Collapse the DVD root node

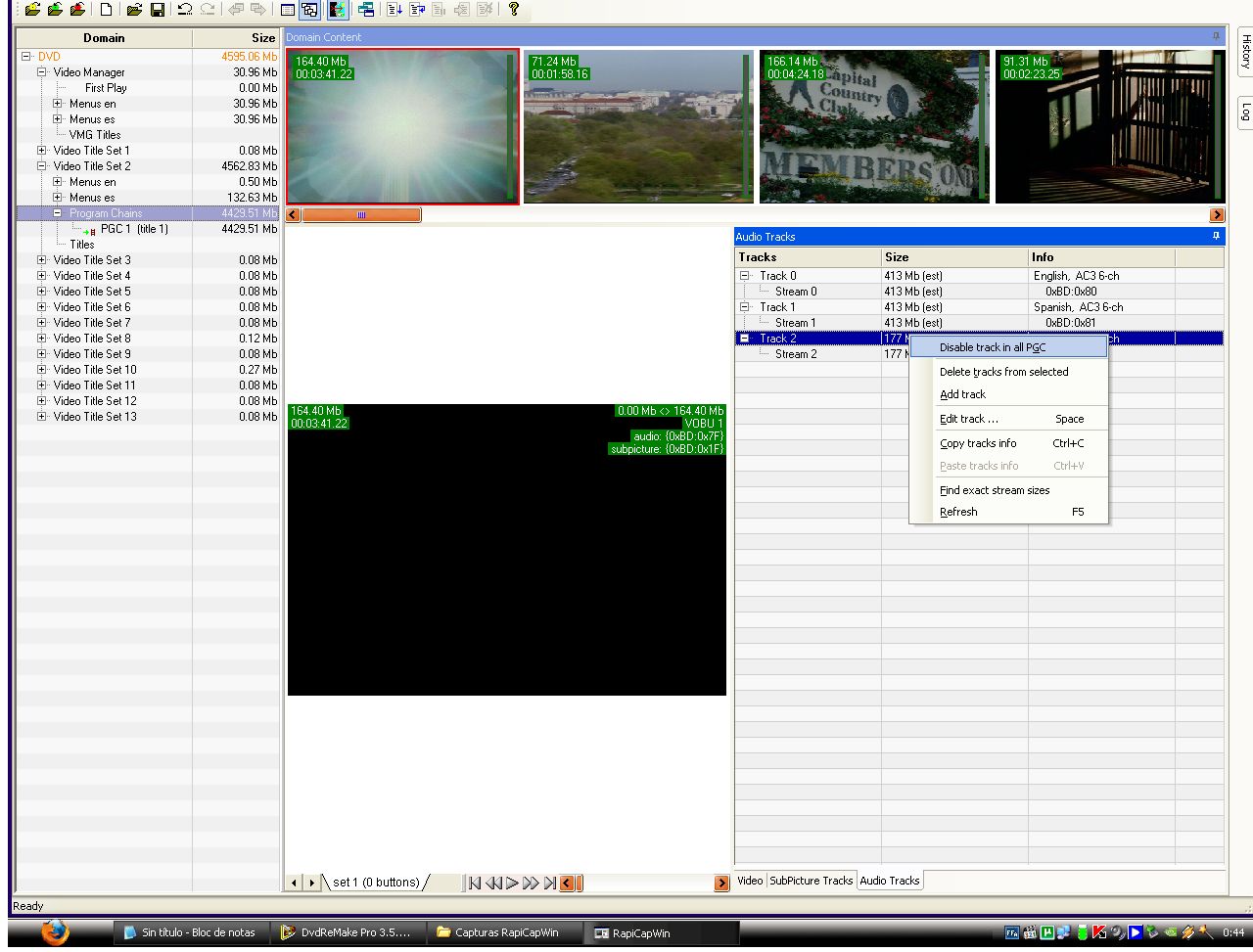point(26,57)
